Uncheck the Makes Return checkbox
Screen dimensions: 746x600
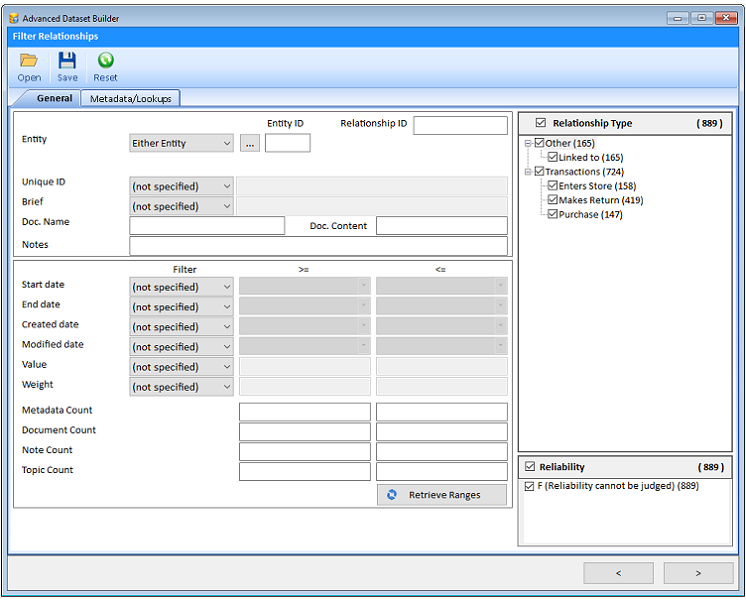(552, 200)
